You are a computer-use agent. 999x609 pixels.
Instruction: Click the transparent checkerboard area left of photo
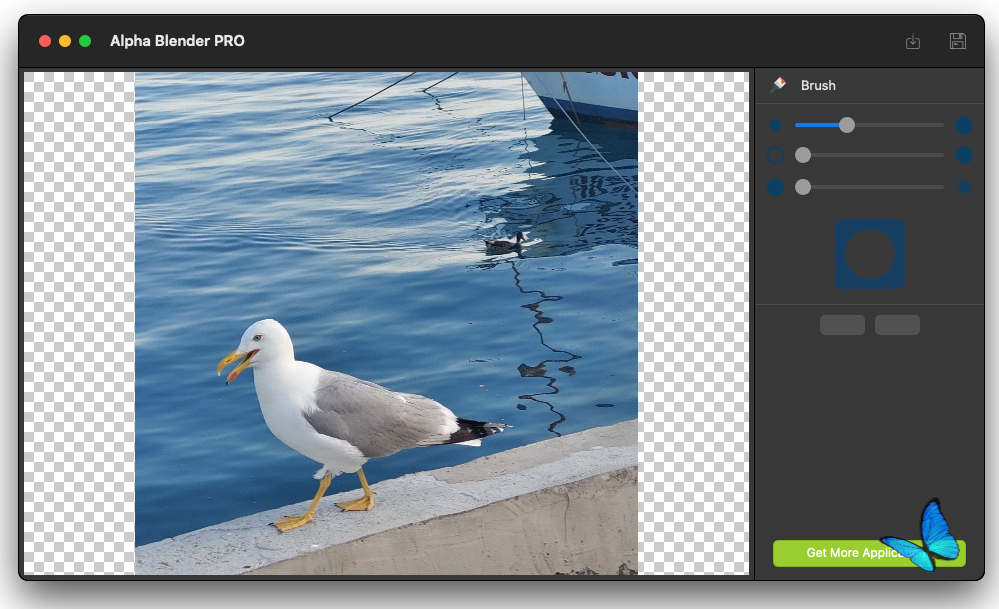pyautogui.click(x=78, y=320)
